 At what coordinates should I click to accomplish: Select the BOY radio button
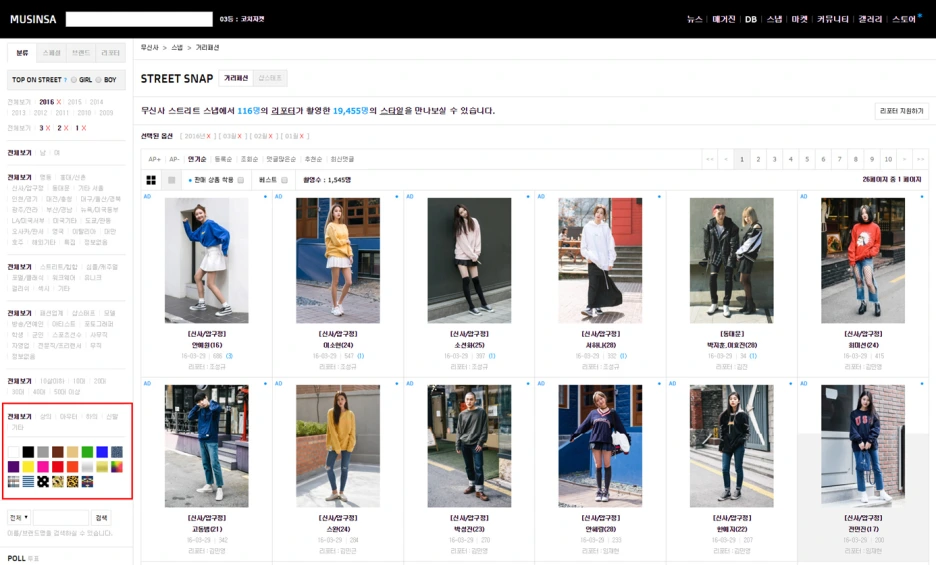pos(98,80)
